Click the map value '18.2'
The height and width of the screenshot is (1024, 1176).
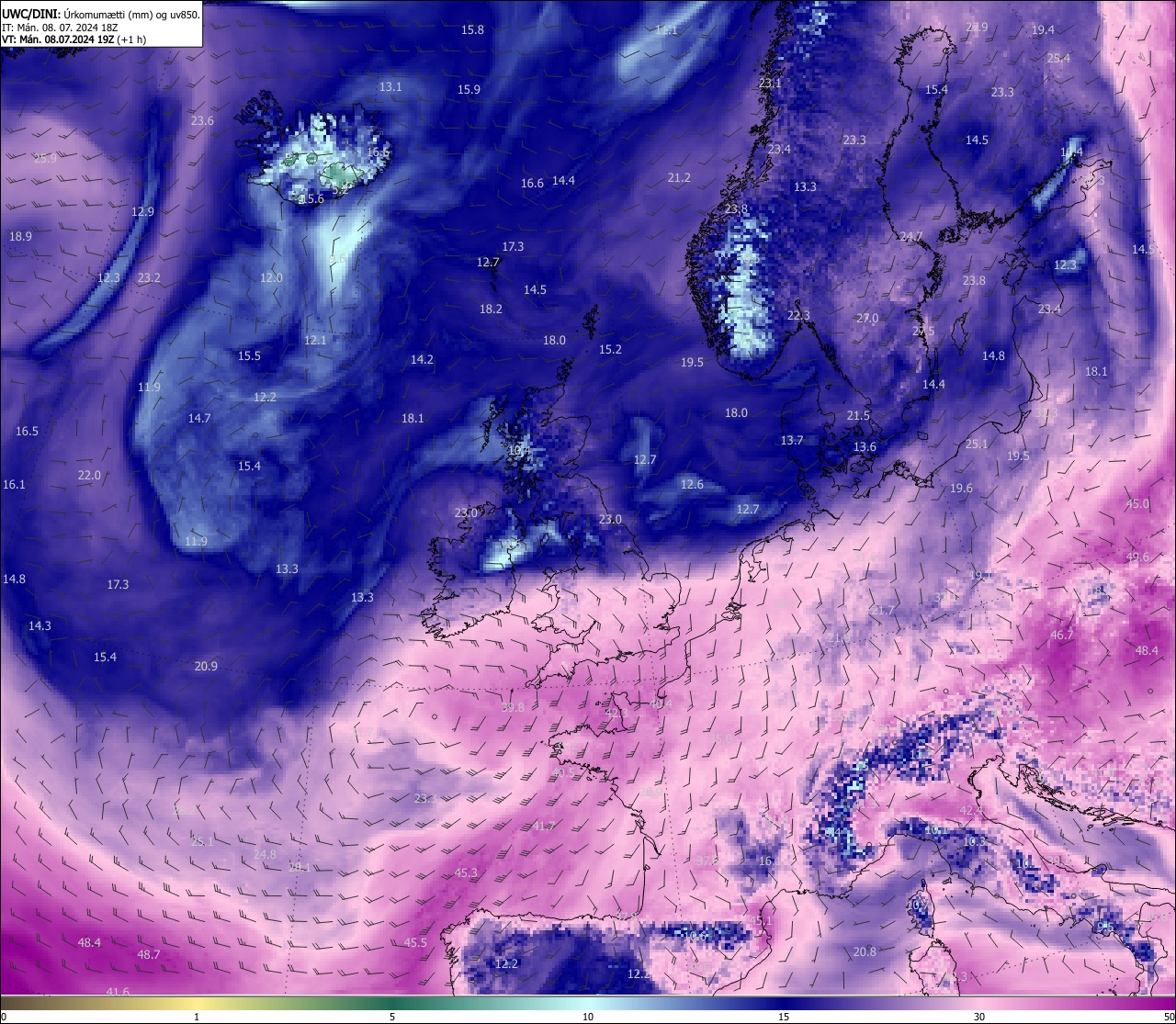491,309
